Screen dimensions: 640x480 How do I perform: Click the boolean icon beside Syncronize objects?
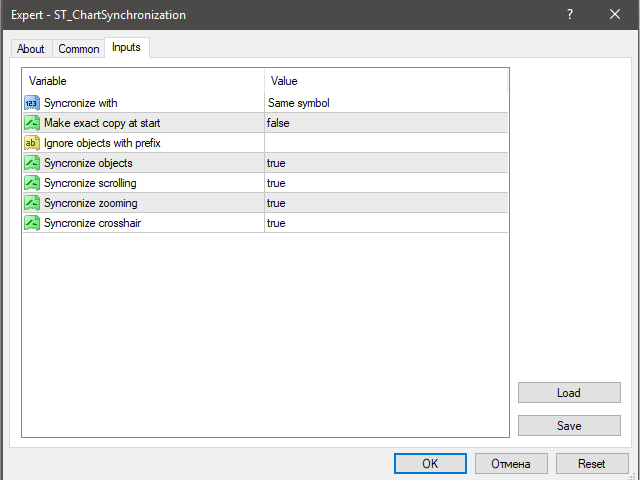[31, 163]
